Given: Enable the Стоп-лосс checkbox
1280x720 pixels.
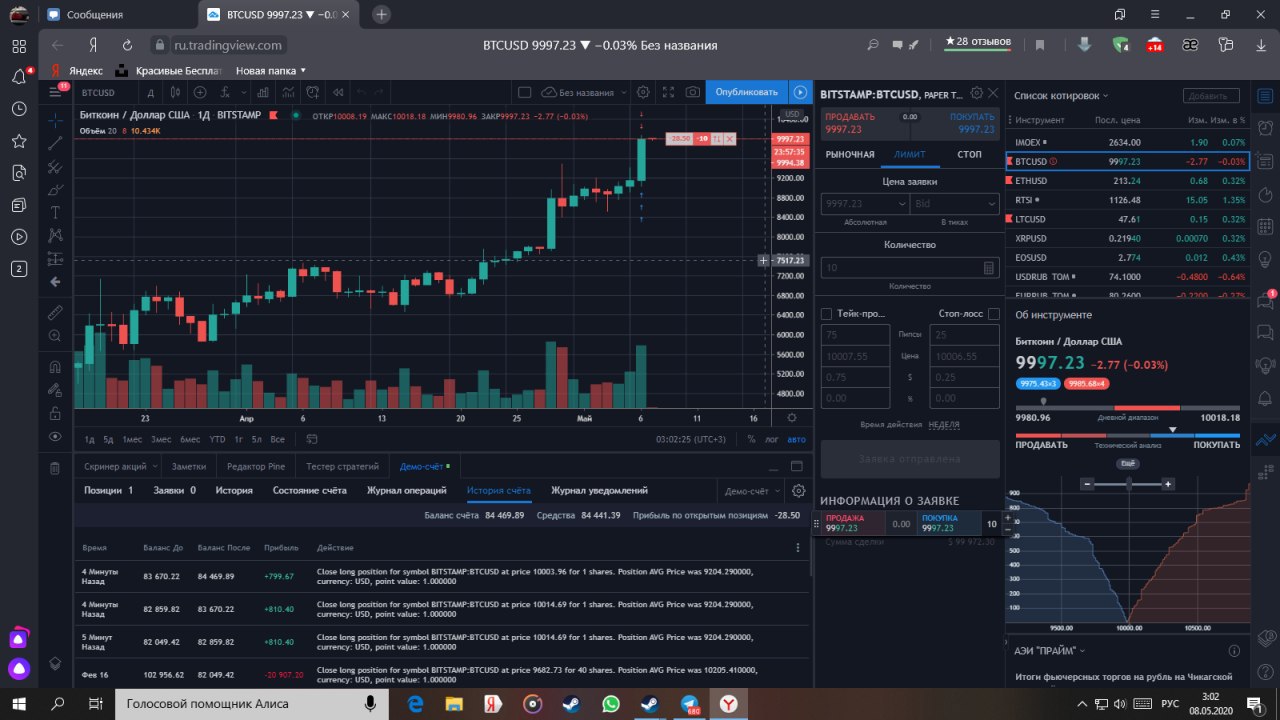Looking at the screenshot, I should coord(993,314).
